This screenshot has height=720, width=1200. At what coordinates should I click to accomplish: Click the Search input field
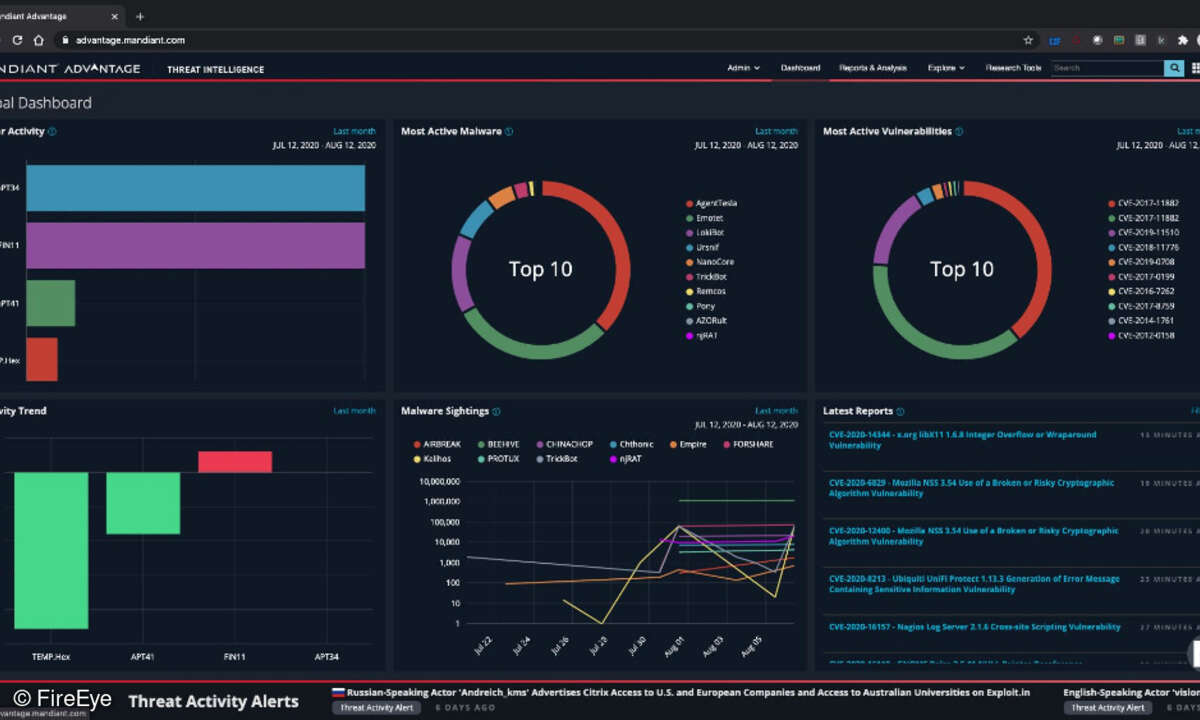1108,68
